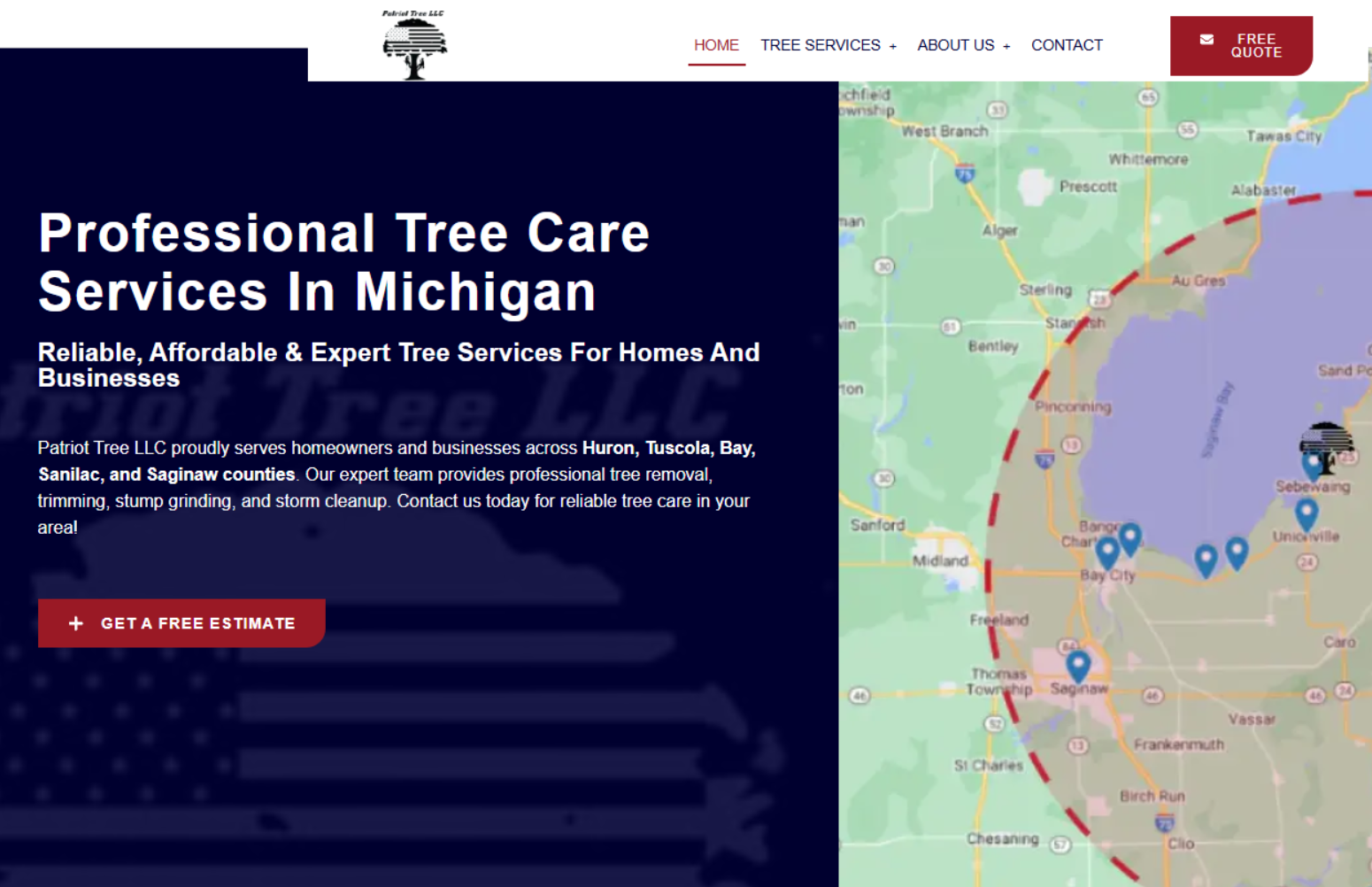Expand the About Us plus indicator

tap(1006, 46)
